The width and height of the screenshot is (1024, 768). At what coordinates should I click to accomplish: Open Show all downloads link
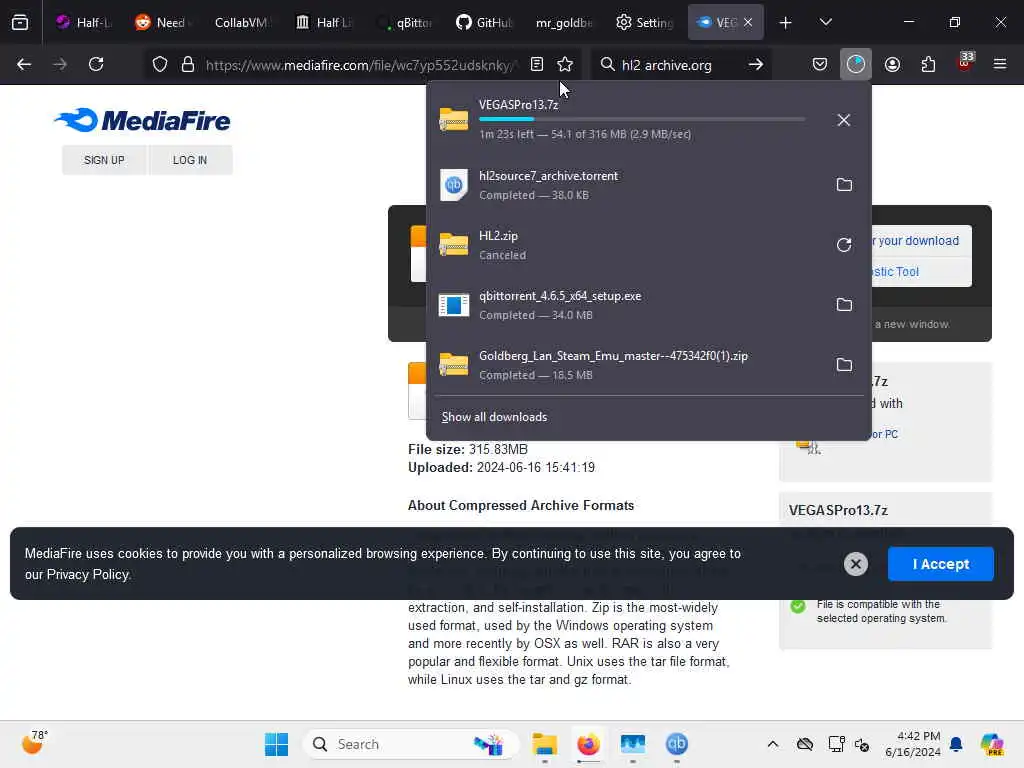point(494,417)
